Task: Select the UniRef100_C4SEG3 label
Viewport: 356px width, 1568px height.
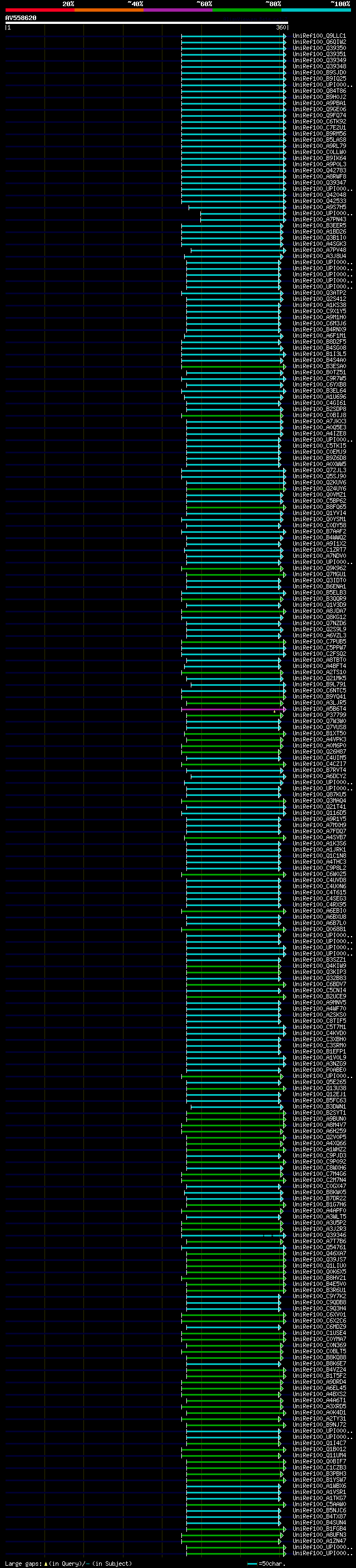Action: point(319,899)
